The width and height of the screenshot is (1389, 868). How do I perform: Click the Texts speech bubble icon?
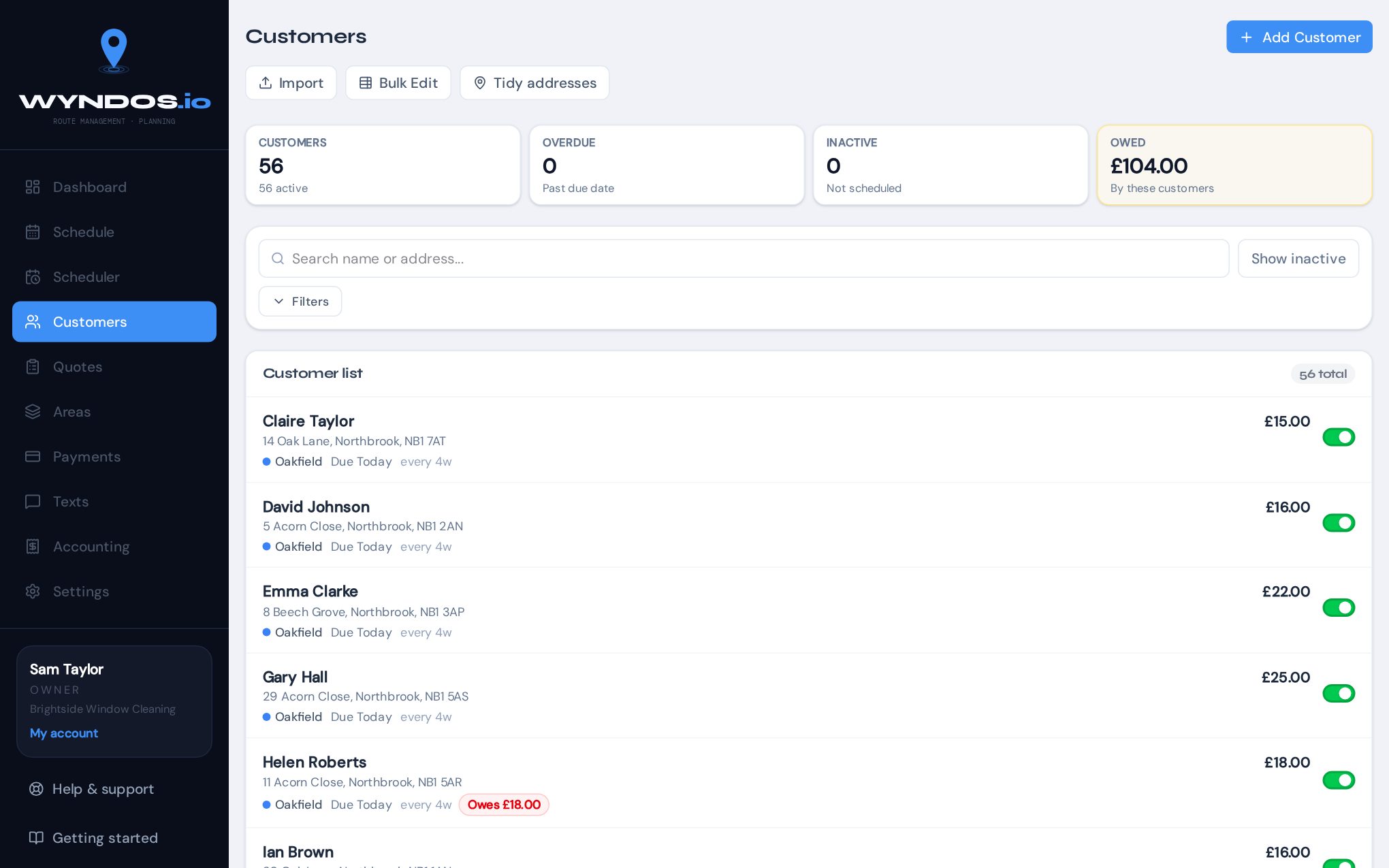coord(33,502)
